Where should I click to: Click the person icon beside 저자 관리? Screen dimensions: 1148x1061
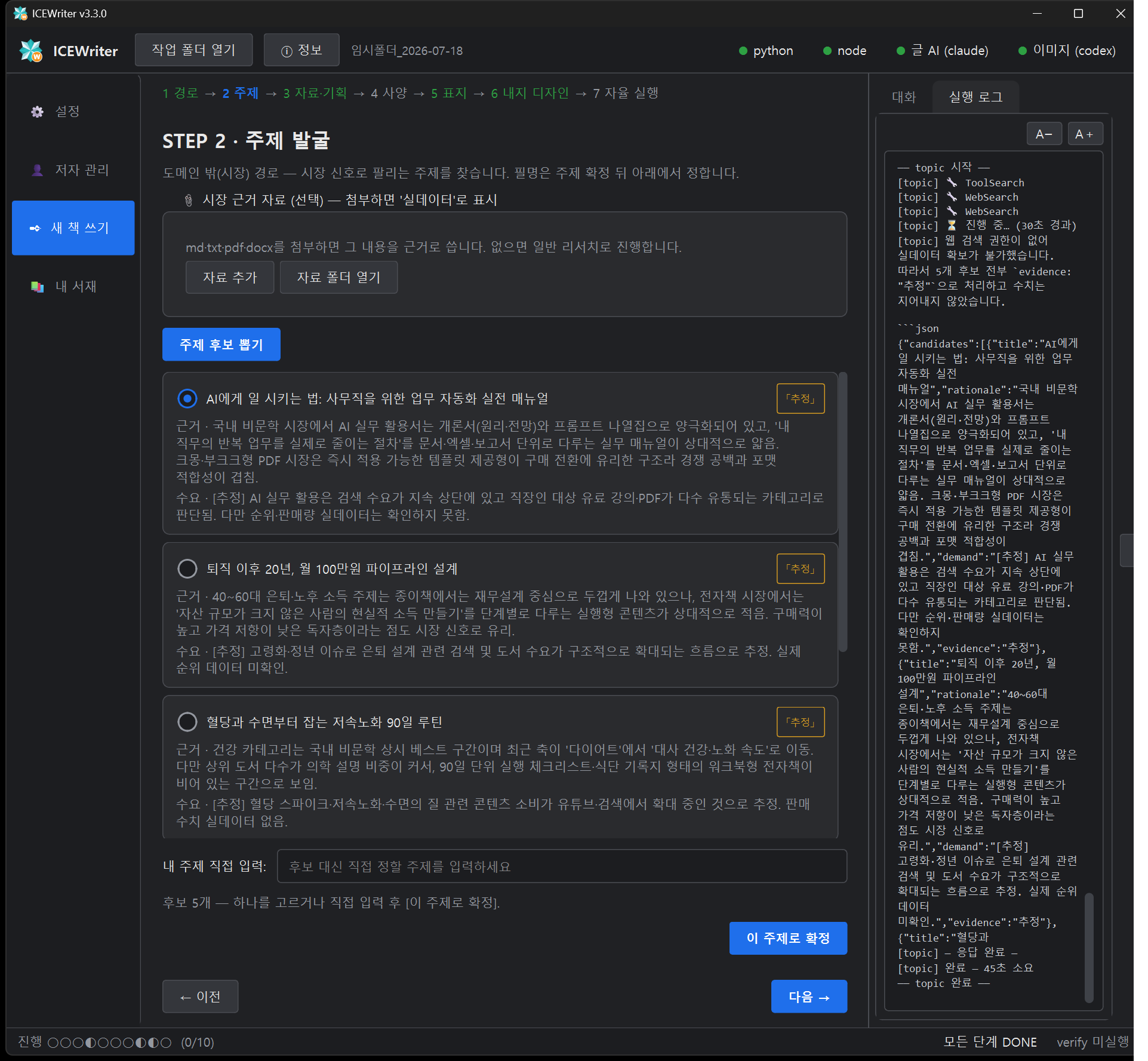(37, 170)
